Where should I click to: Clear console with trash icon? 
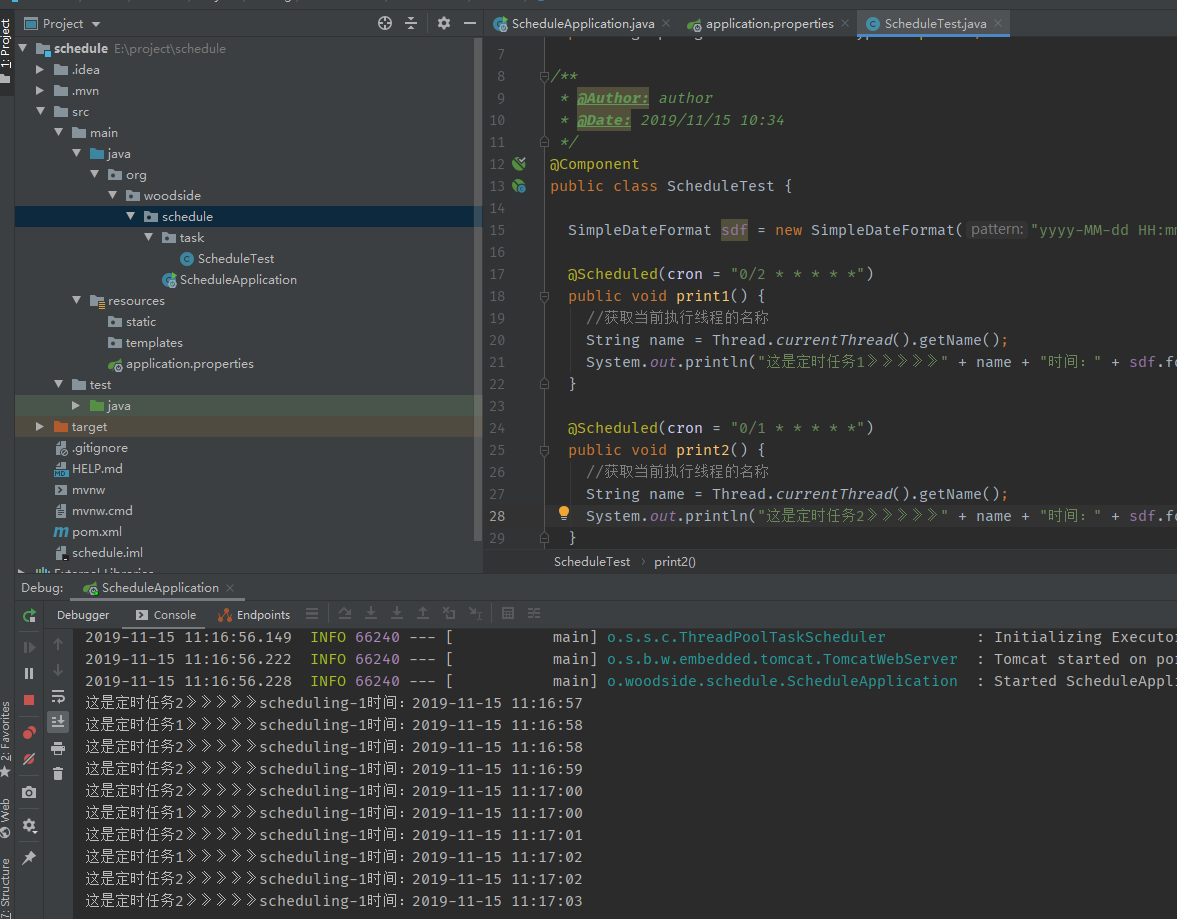(x=58, y=773)
